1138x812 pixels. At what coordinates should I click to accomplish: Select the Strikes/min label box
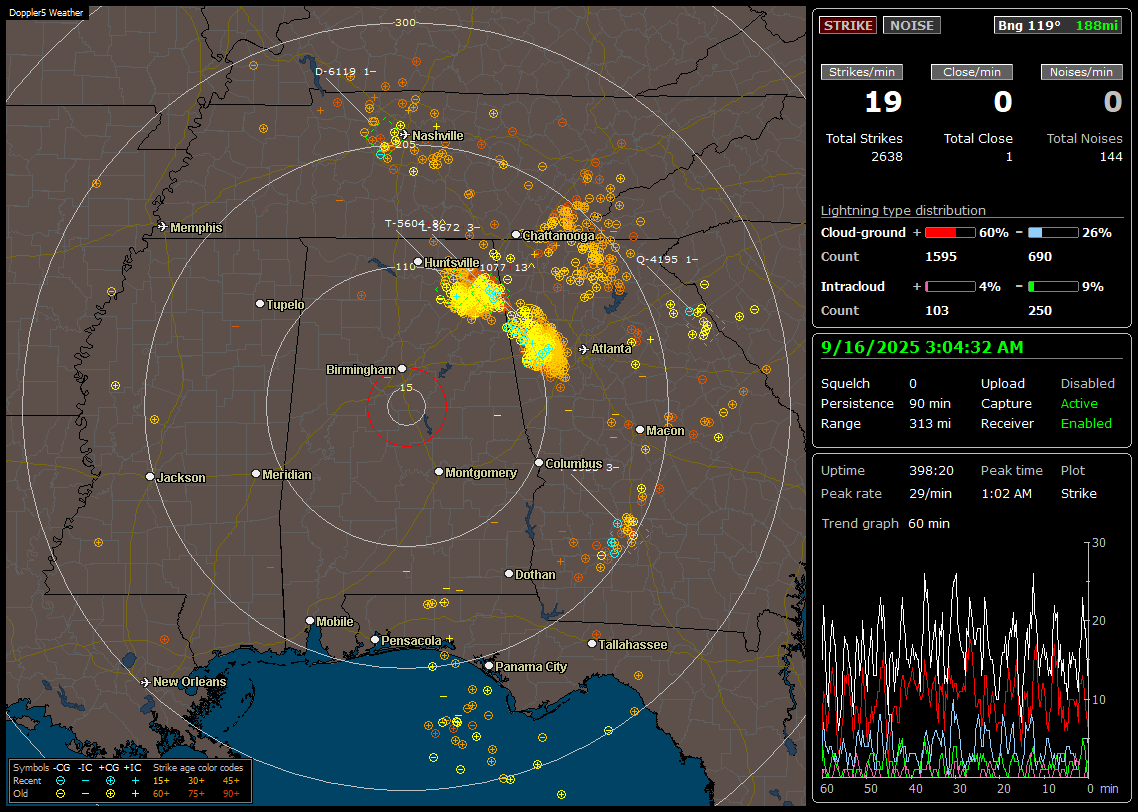click(862, 72)
